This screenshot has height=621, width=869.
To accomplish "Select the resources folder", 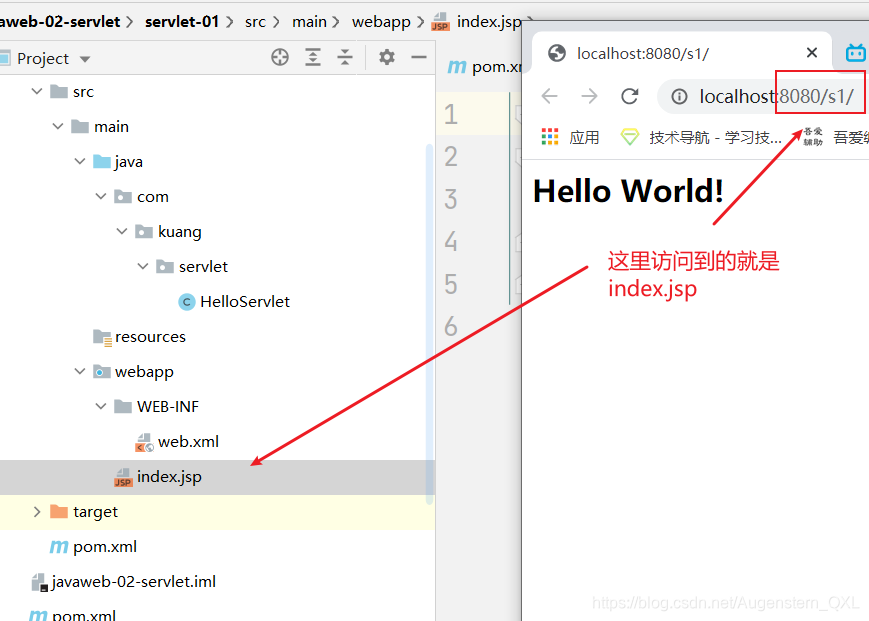I will 139,337.
